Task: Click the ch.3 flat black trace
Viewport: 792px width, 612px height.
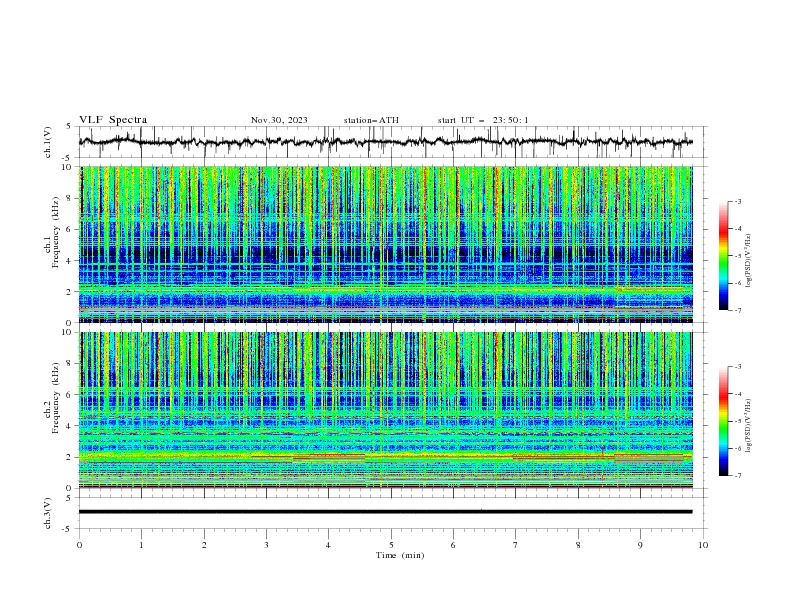Action: point(385,512)
